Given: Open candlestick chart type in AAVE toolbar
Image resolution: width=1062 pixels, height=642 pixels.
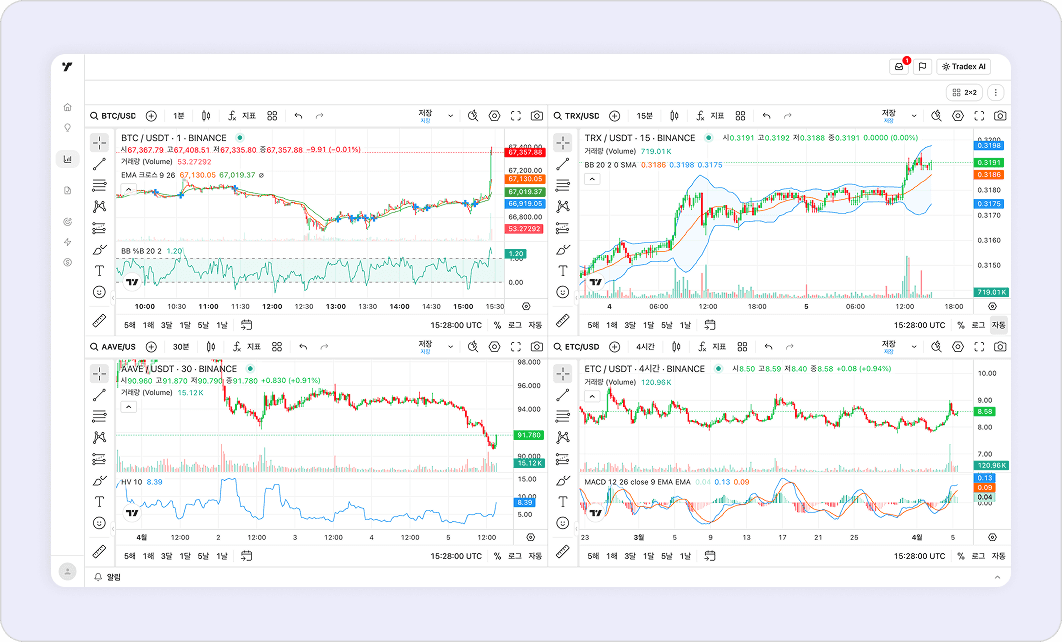Looking at the screenshot, I should tap(211, 347).
